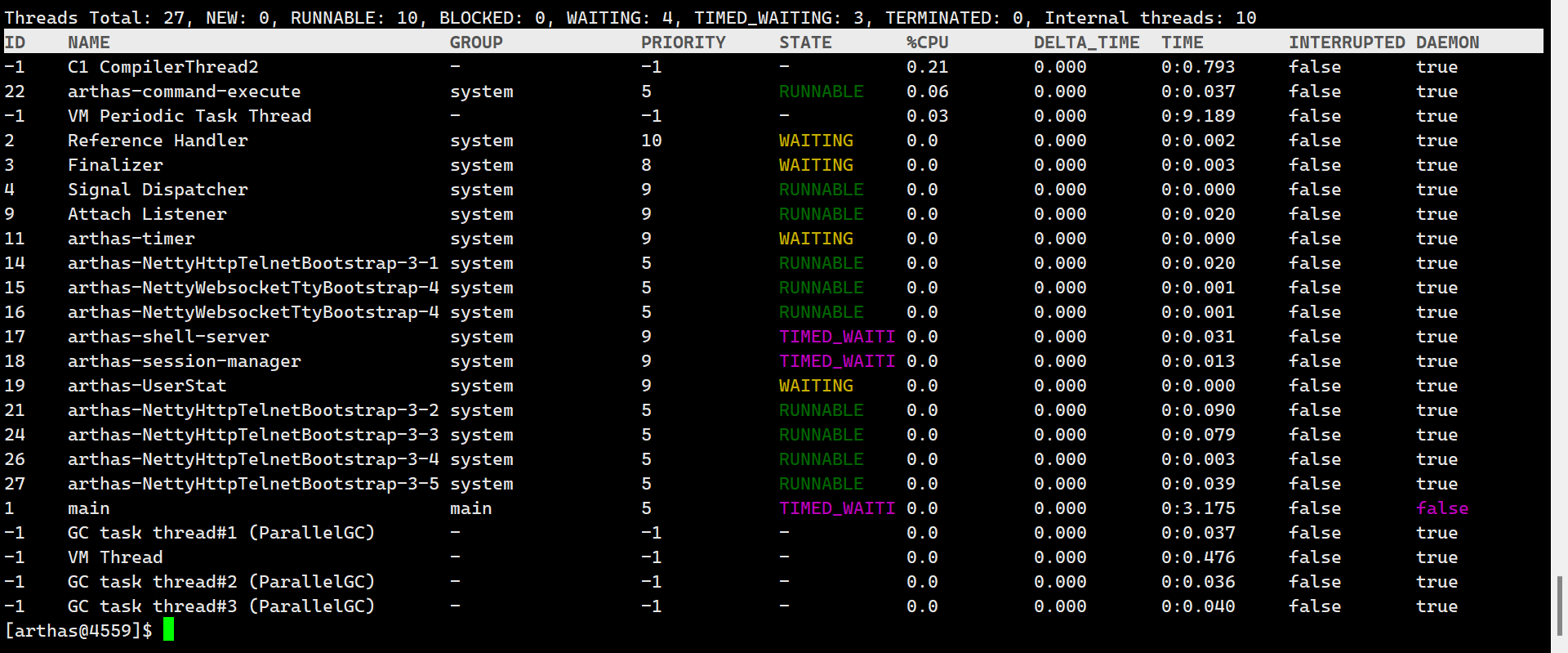The width and height of the screenshot is (1568, 653).
Task: Click GC task thread#2 (ParallelGC) name
Action: click(x=221, y=582)
